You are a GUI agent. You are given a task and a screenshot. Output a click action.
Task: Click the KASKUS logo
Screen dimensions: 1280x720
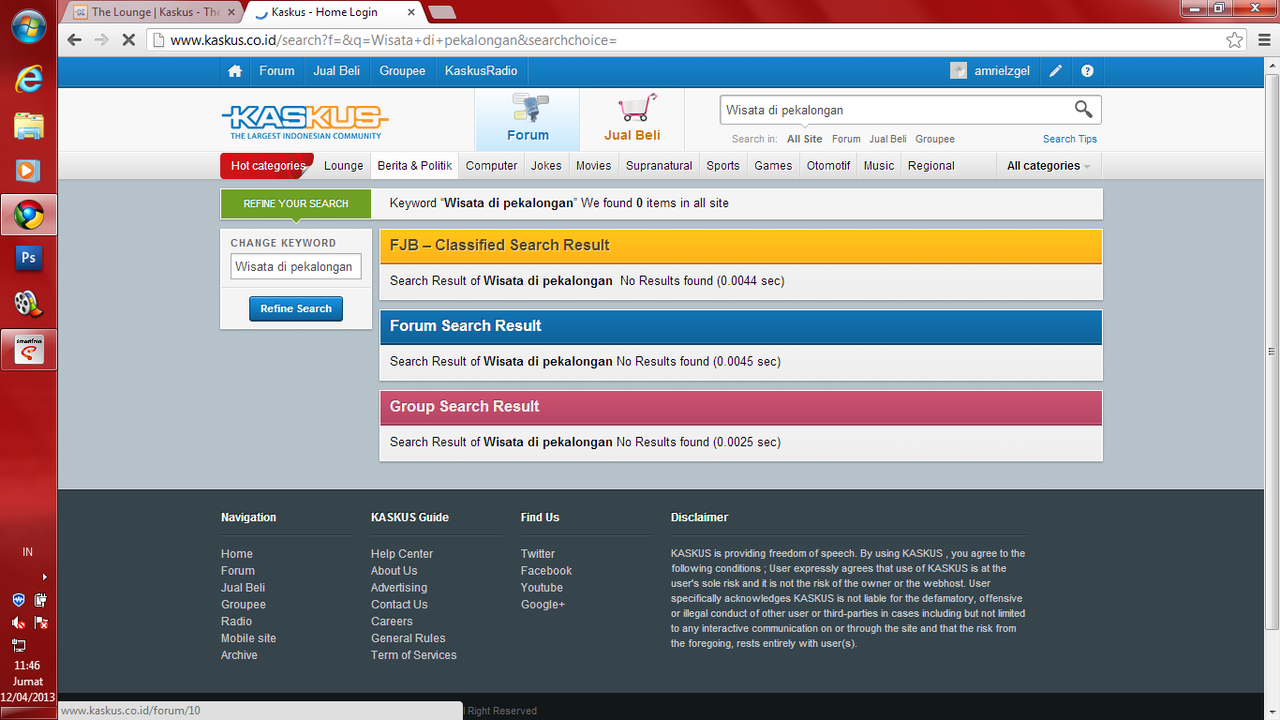304,122
